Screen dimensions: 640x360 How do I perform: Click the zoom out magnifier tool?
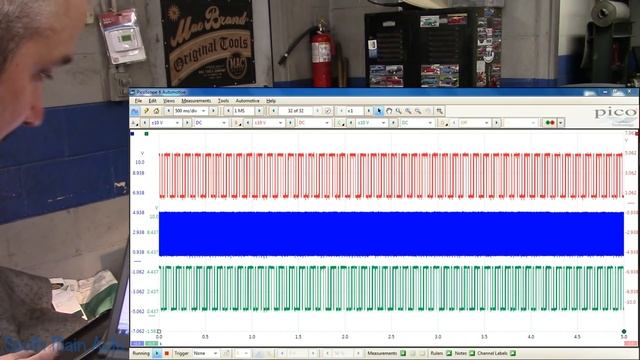click(418, 111)
